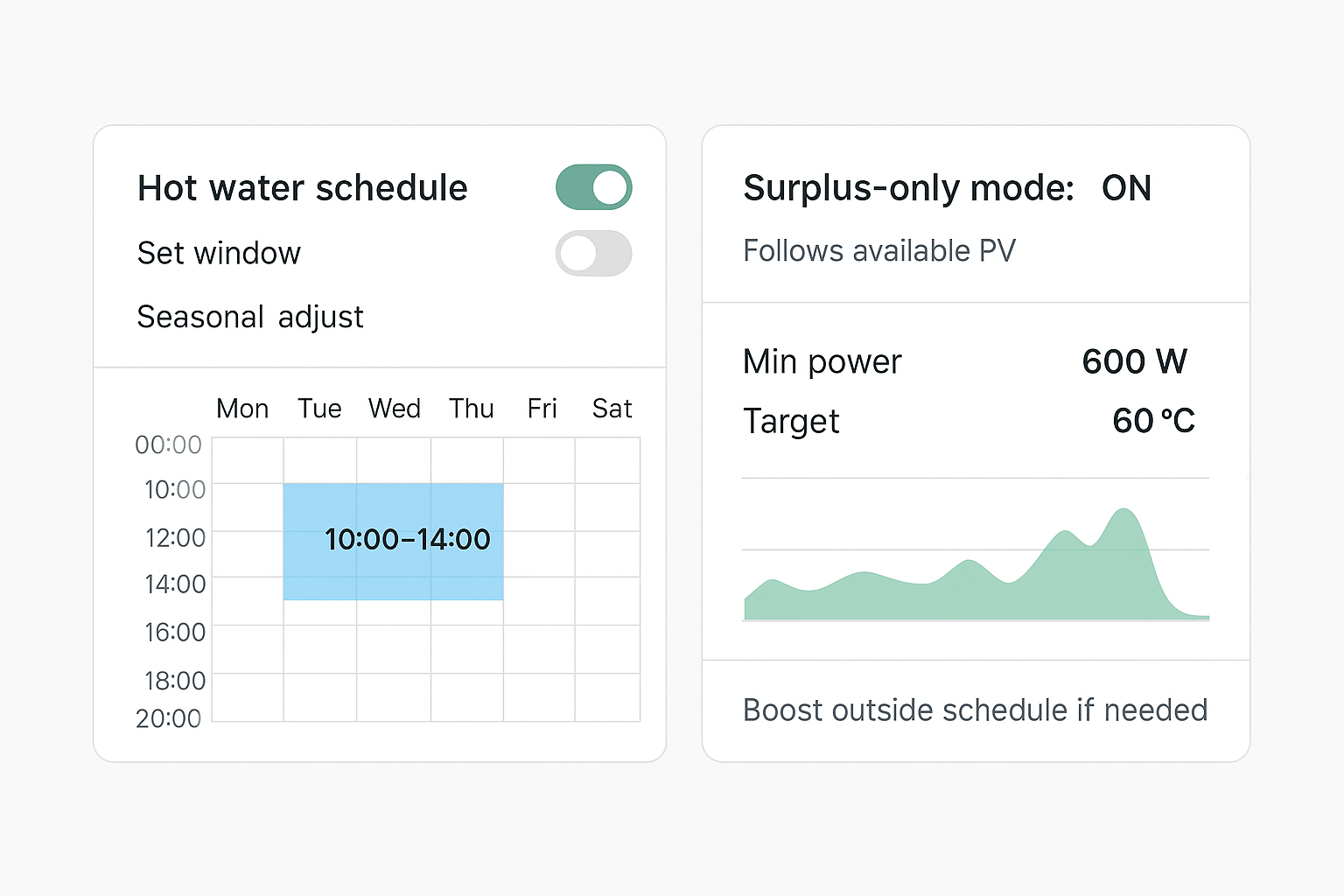Click the Hot water schedule title
The width and height of the screenshot is (1344, 896).
point(302,187)
